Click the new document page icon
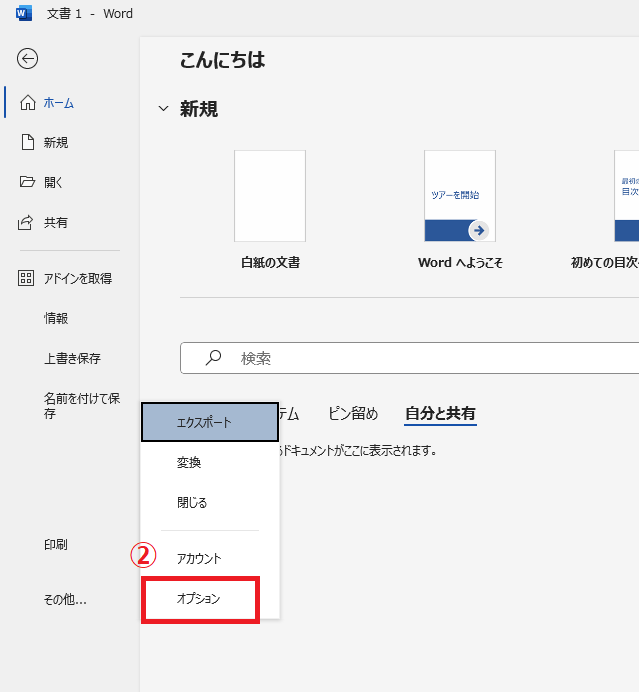Screen dimensions: 639x692 point(28,142)
